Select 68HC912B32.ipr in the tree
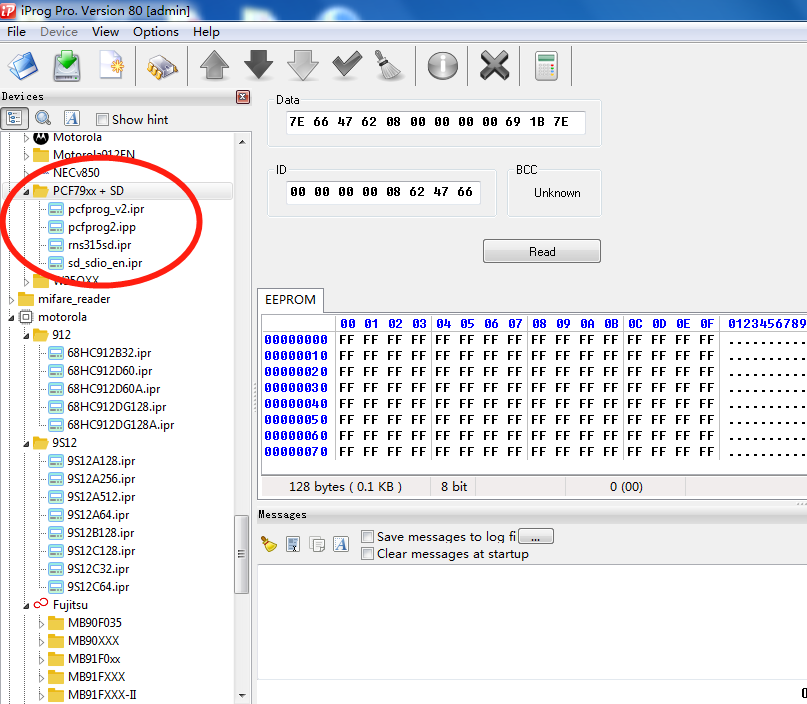 pyautogui.click(x=109, y=353)
